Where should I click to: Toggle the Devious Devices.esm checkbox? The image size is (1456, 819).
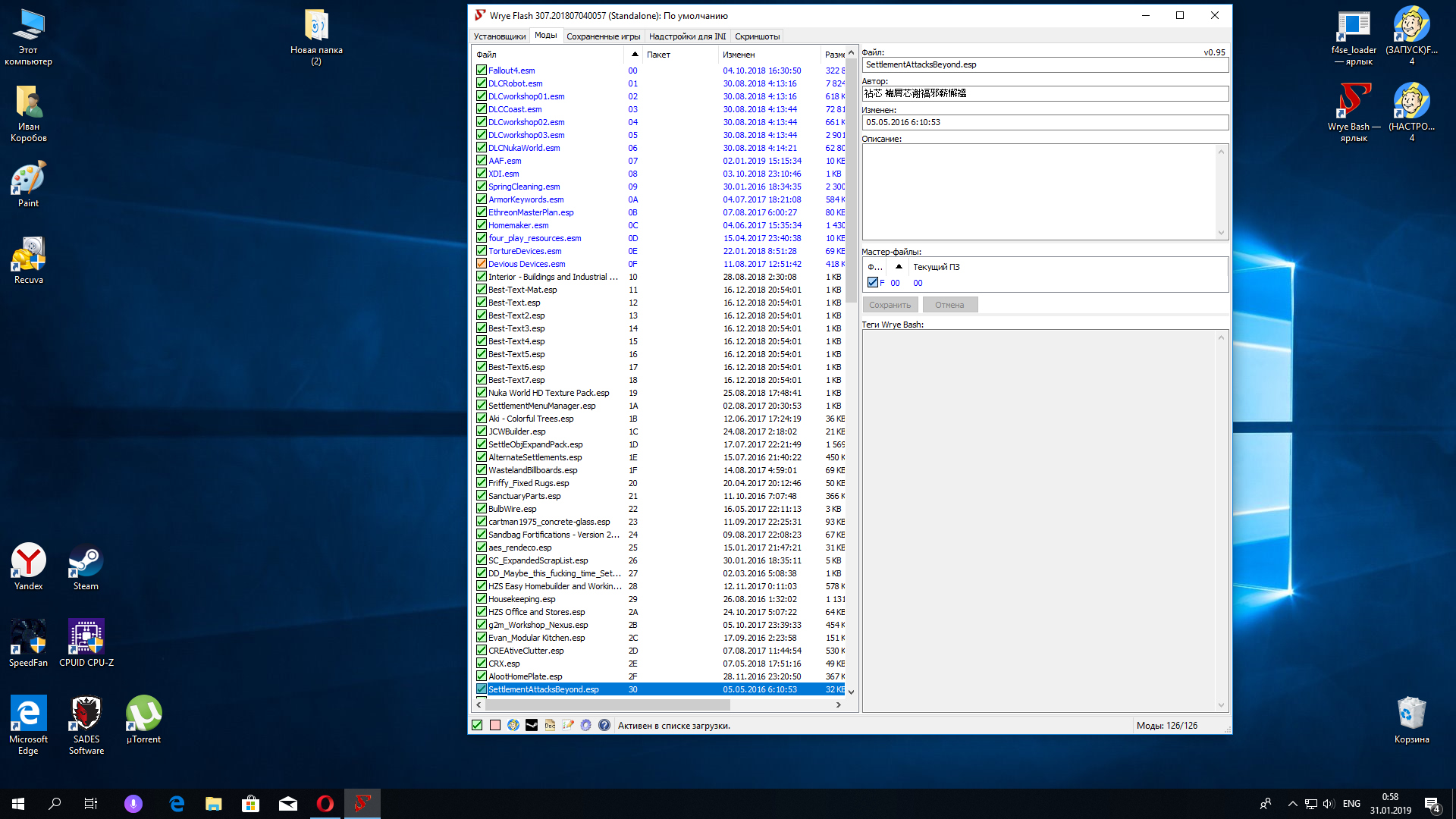pos(482,264)
